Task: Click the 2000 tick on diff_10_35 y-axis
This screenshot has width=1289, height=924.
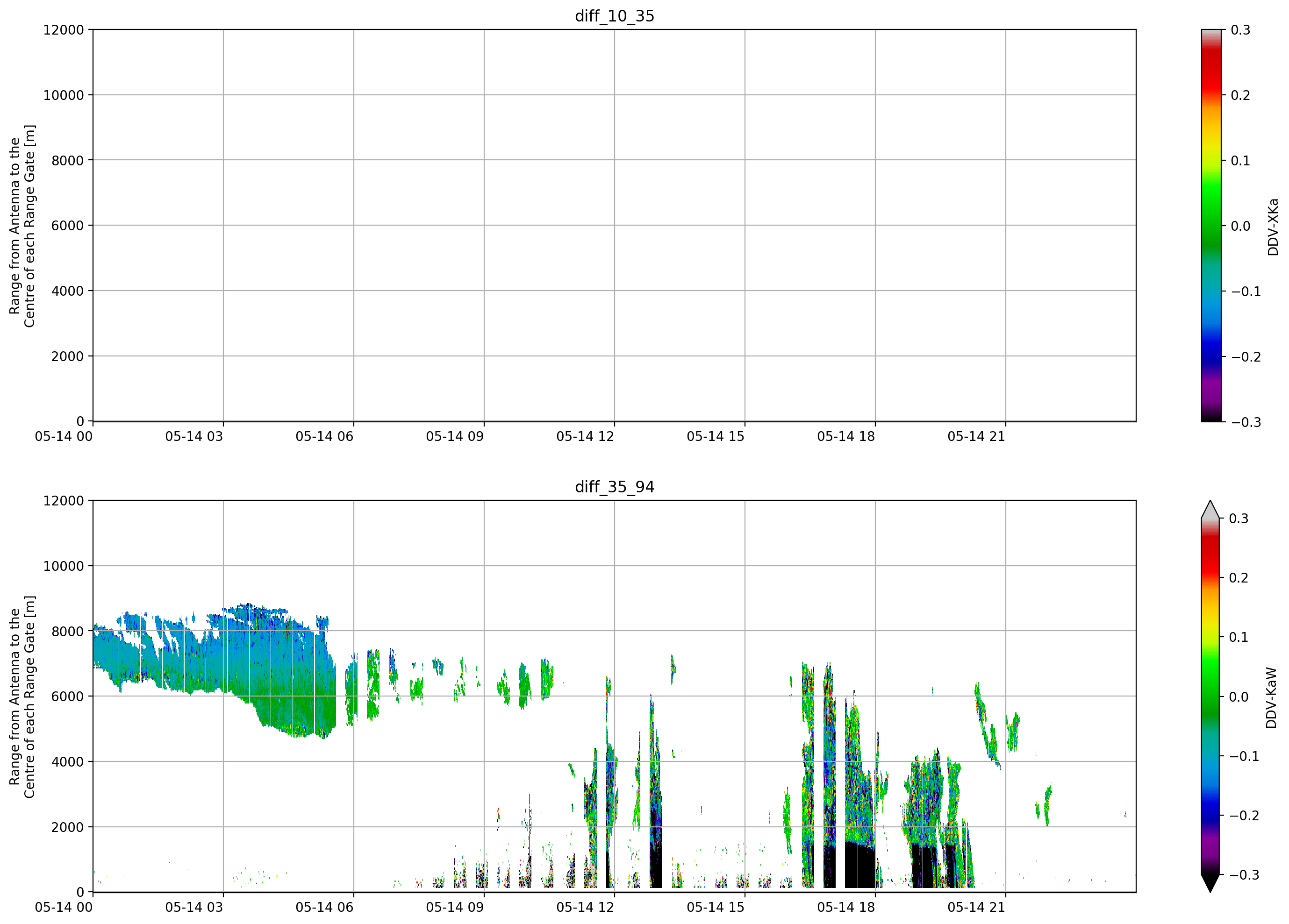Action: pyautogui.click(x=68, y=356)
